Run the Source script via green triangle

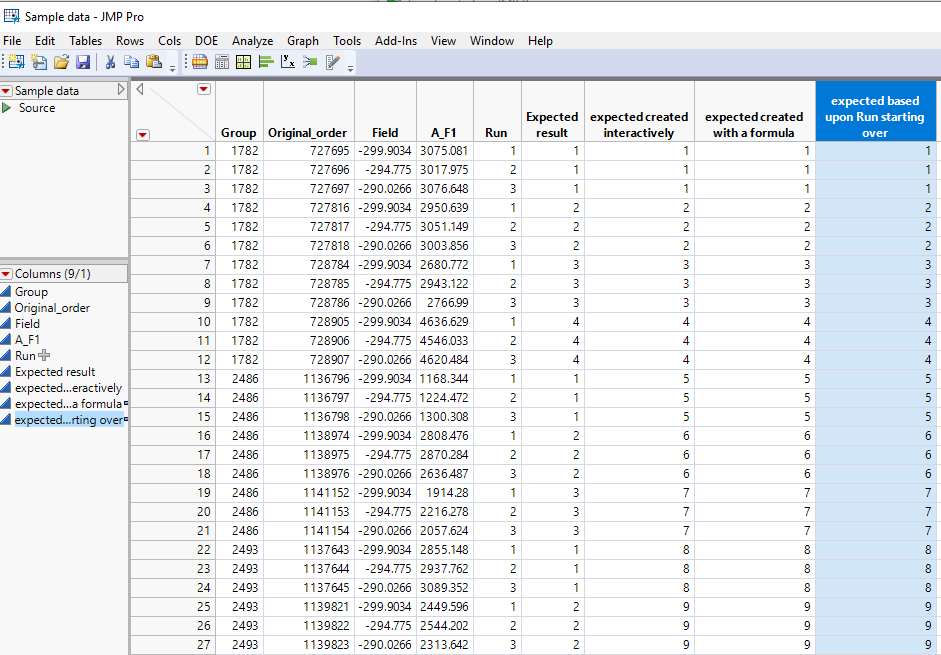tap(7, 108)
